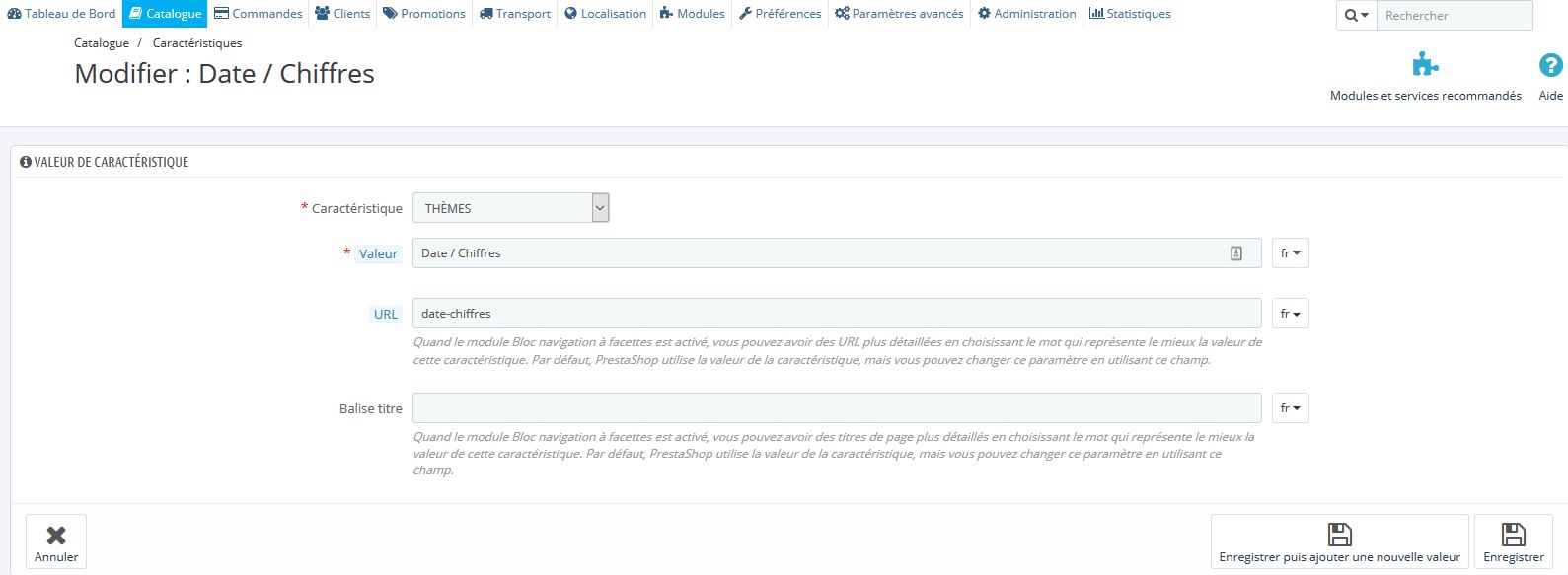Click the puzzle piece modules icon
The height and width of the screenshot is (575, 1568).
click(1425, 66)
